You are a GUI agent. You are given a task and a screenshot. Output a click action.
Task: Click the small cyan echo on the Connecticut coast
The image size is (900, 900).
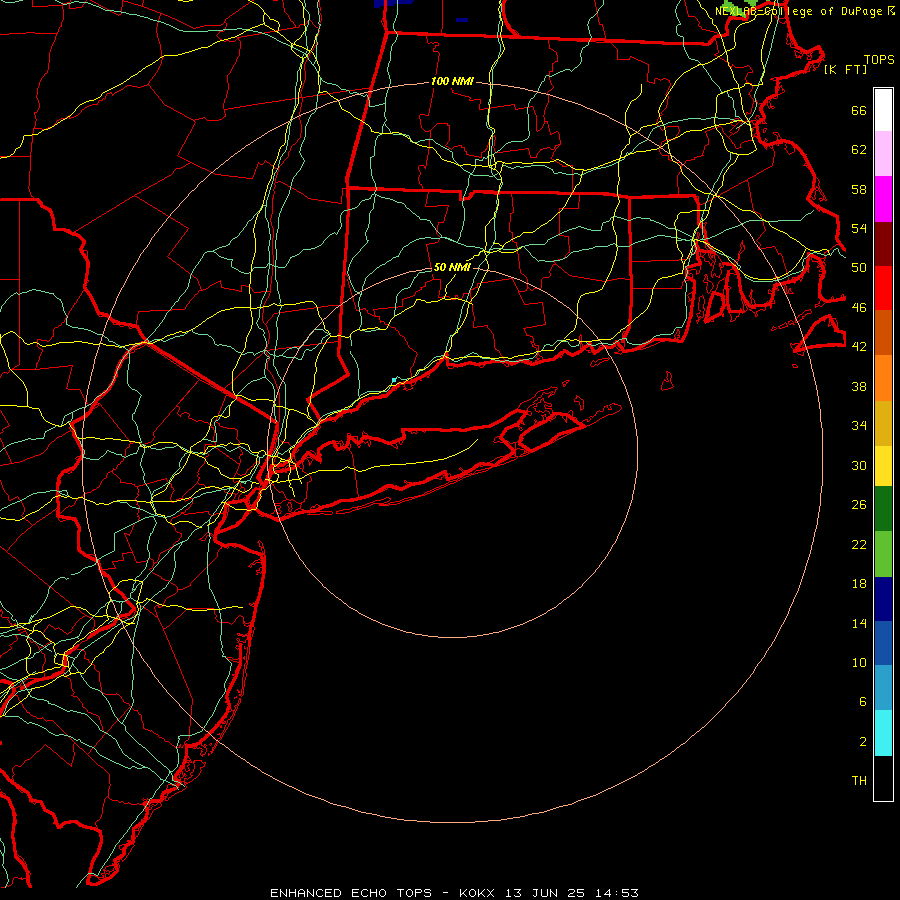pyautogui.click(x=394, y=380)
